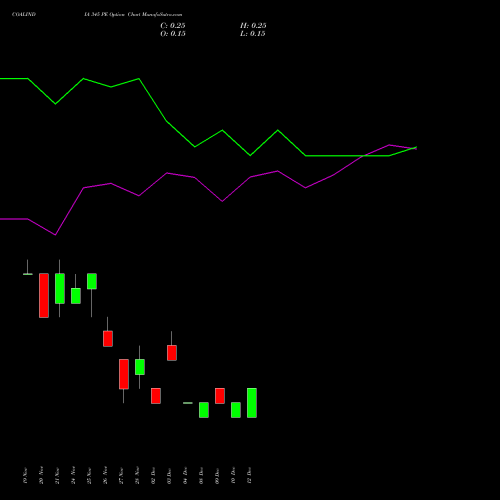Click the '20 Nov' date label
The height and width of the screenshot is (500, 500).
pyautogui.click(x=41, y=475)
